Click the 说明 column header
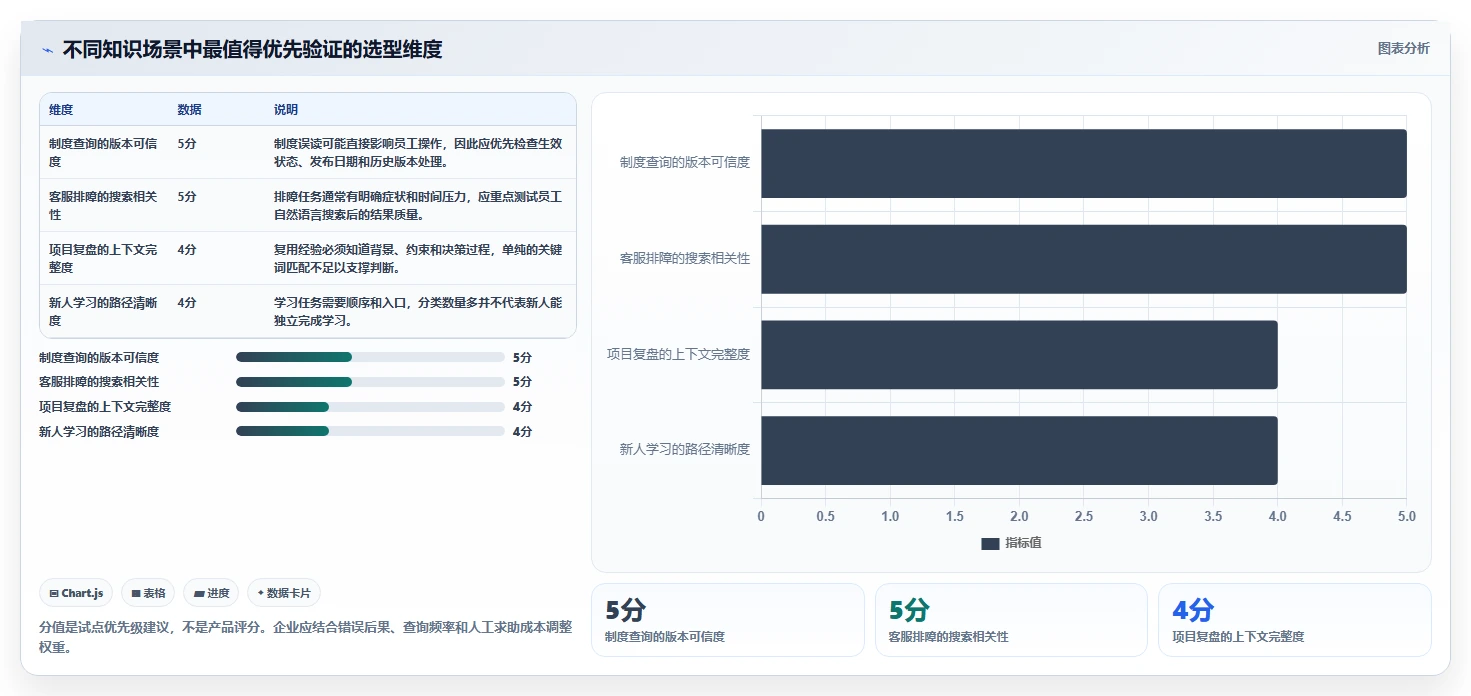 point(286,110)
